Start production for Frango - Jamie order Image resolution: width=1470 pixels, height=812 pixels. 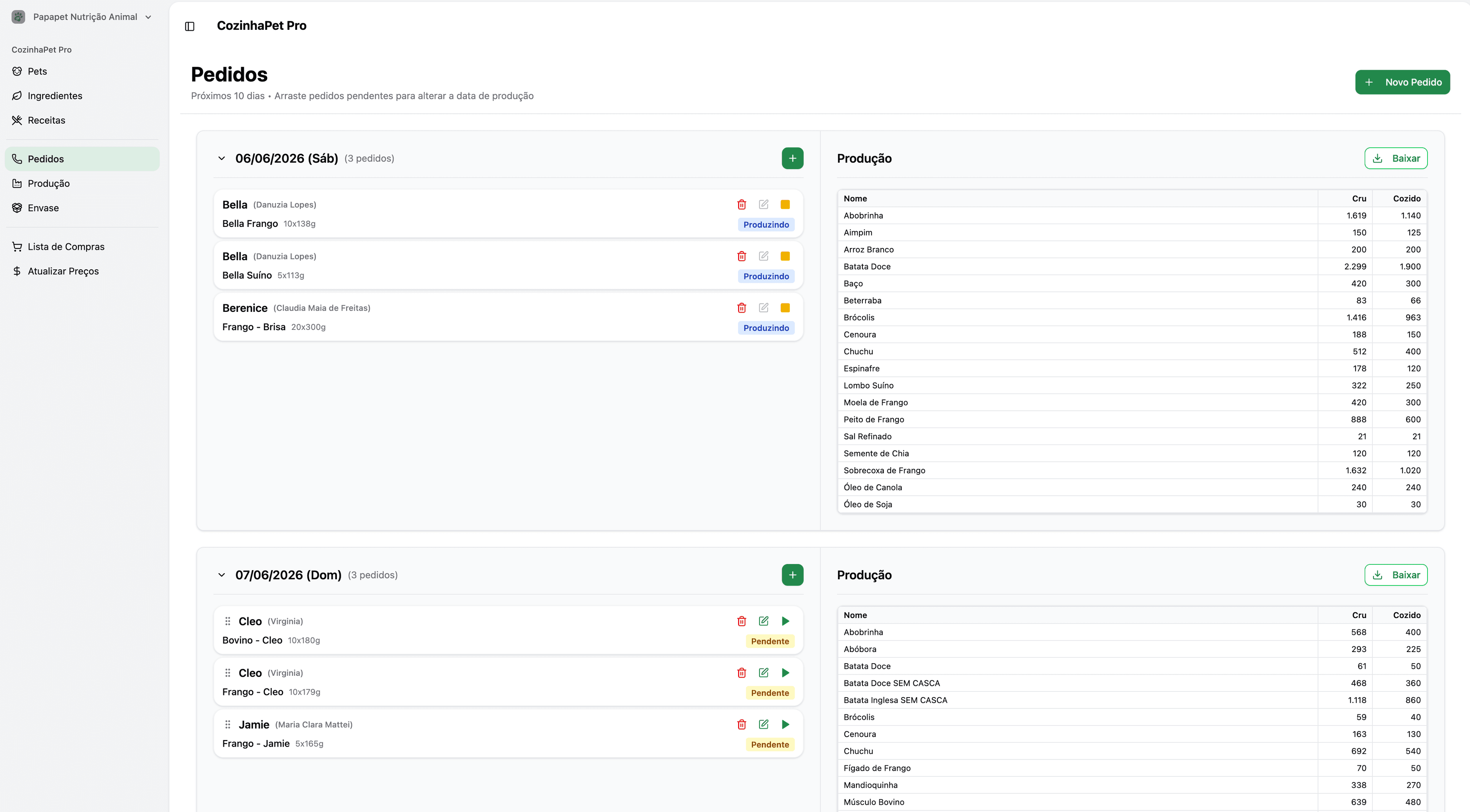[x=785, y=724]
